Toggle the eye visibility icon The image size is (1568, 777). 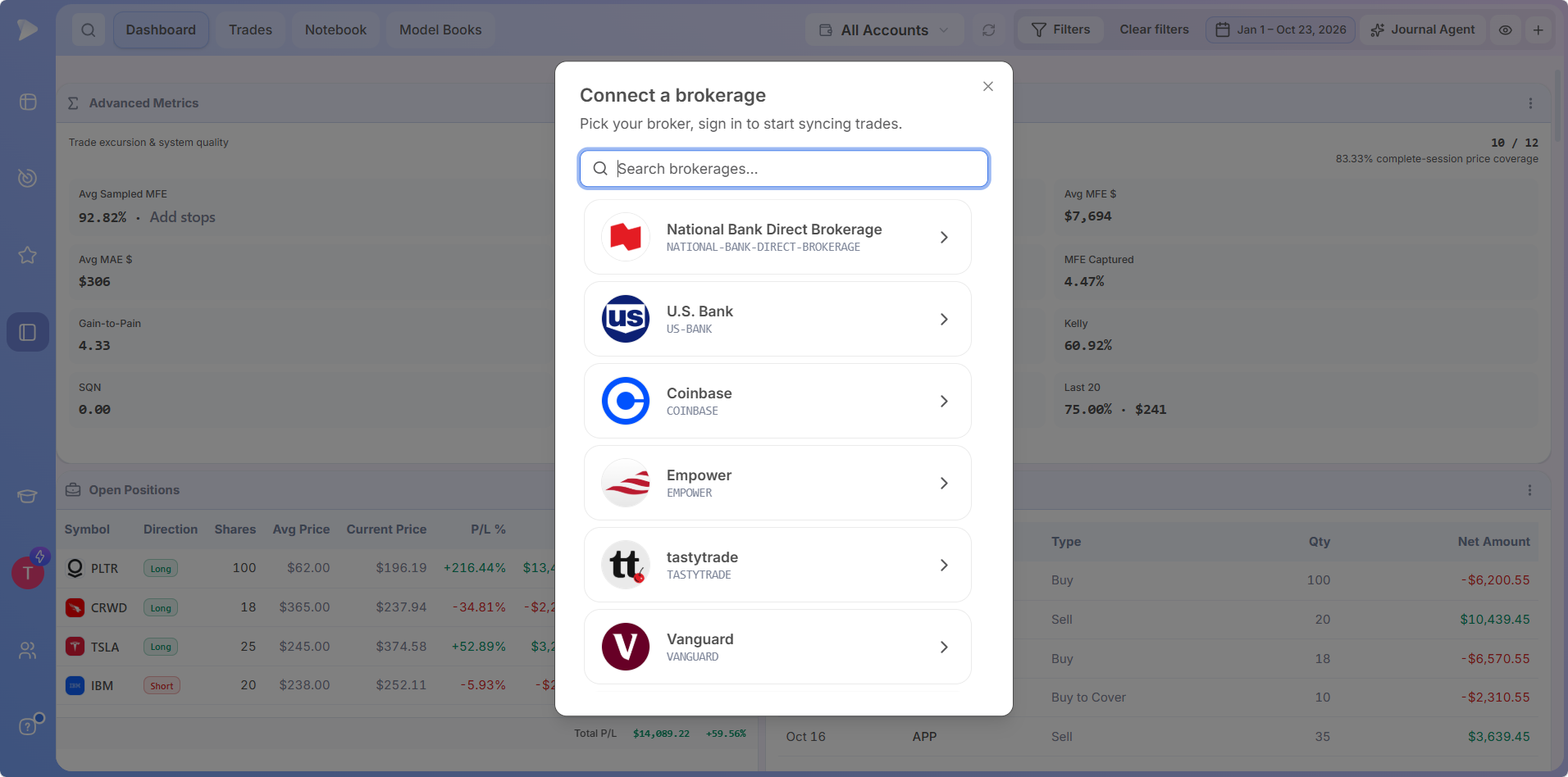(1506, 30)
